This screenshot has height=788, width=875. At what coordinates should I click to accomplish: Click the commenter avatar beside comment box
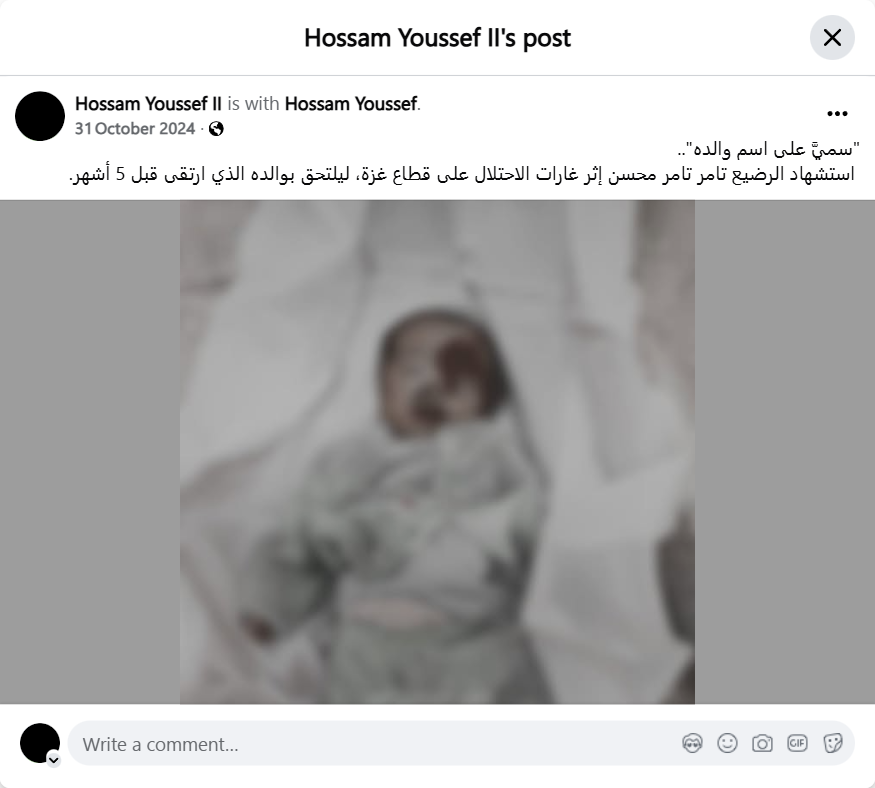point(40,743)
